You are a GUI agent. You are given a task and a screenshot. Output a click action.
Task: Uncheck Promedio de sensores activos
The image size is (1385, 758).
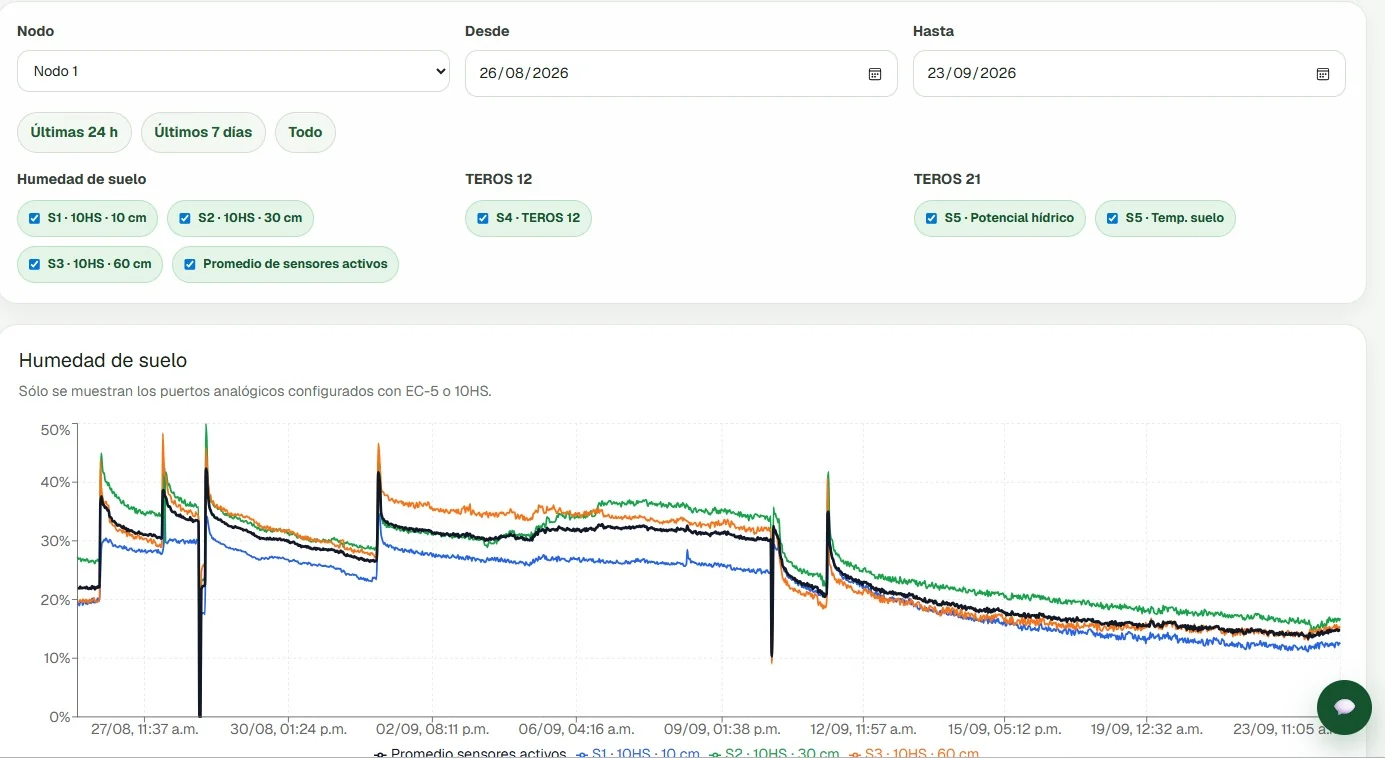tap(190, 264)
